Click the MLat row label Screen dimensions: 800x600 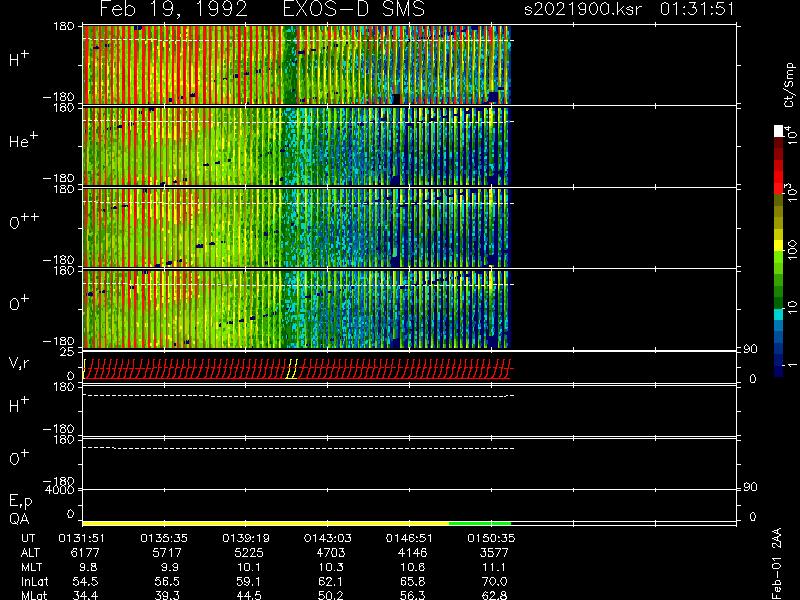34,595
